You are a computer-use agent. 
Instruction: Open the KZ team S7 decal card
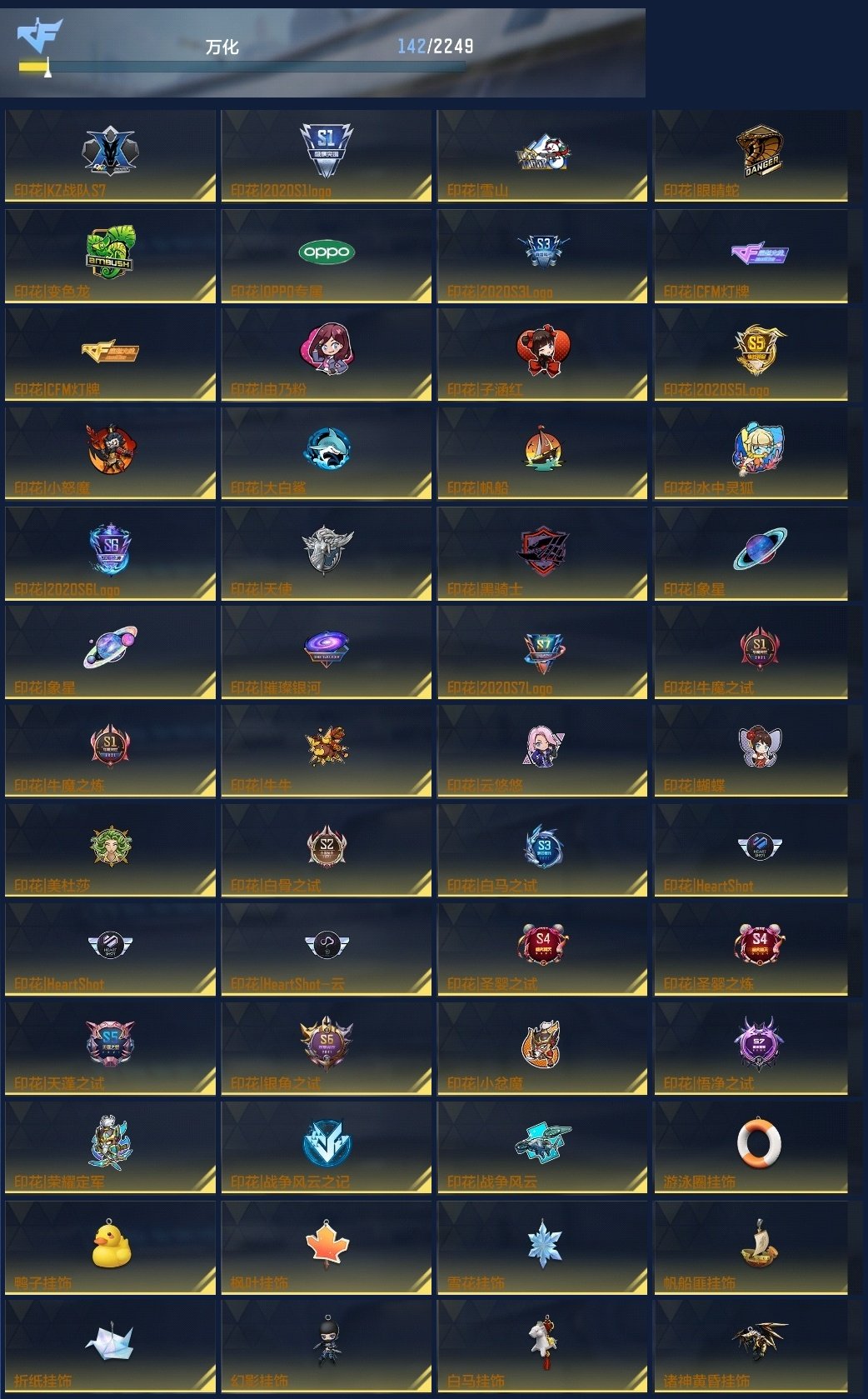[x=110, y=156]
